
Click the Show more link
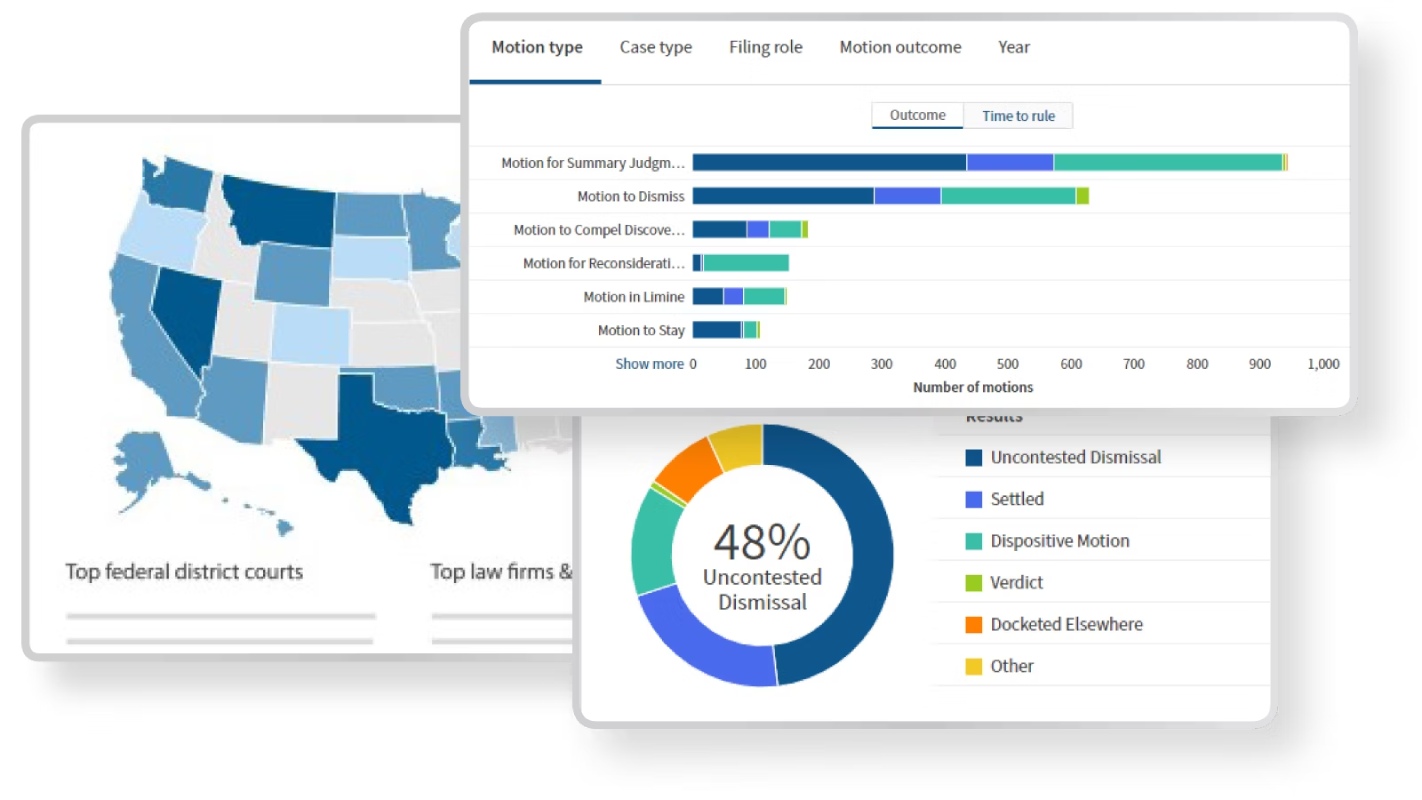tap(650, 364)
